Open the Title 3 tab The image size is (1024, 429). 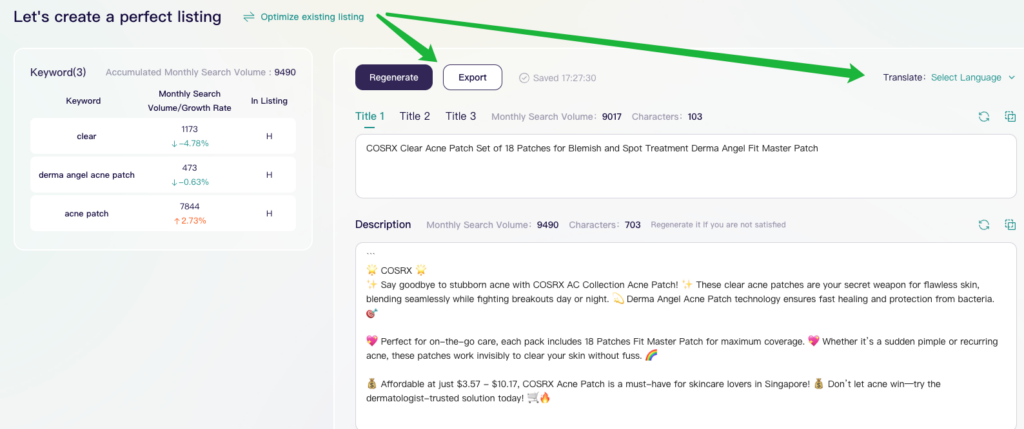tap(461, 116)
